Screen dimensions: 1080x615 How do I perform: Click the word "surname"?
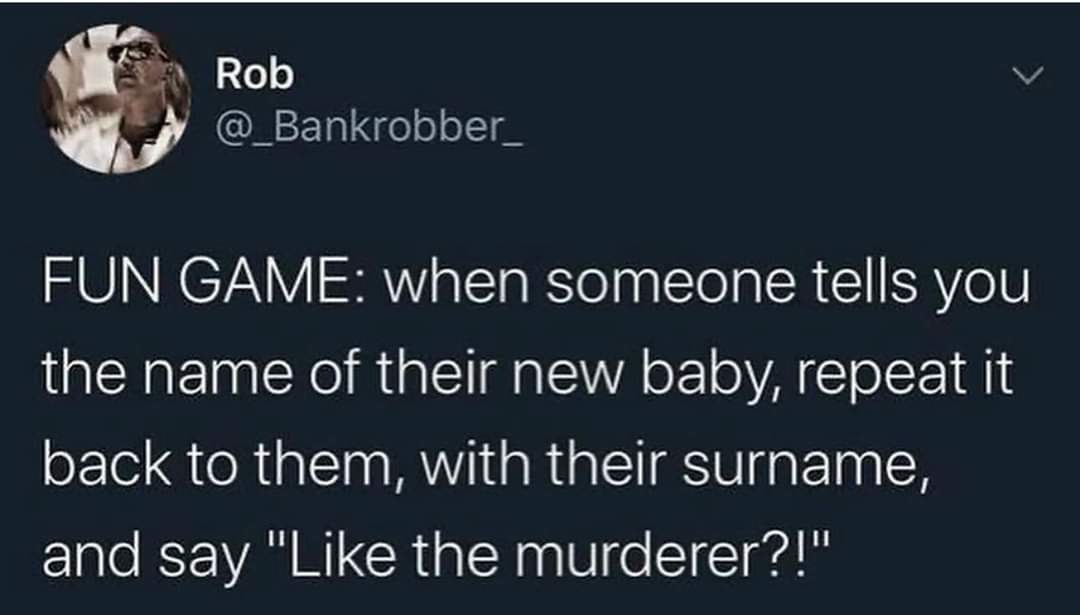(804, 465)
